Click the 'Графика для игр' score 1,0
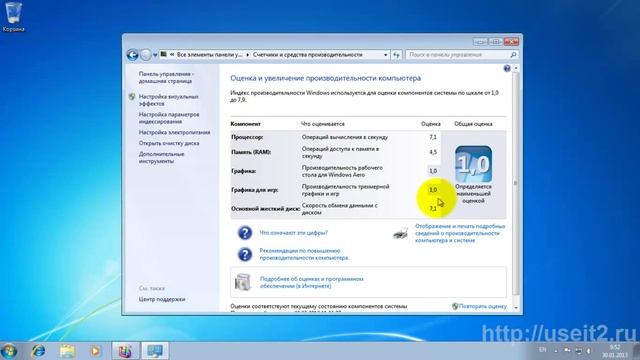The image size is (640, 360). (433, 190)
